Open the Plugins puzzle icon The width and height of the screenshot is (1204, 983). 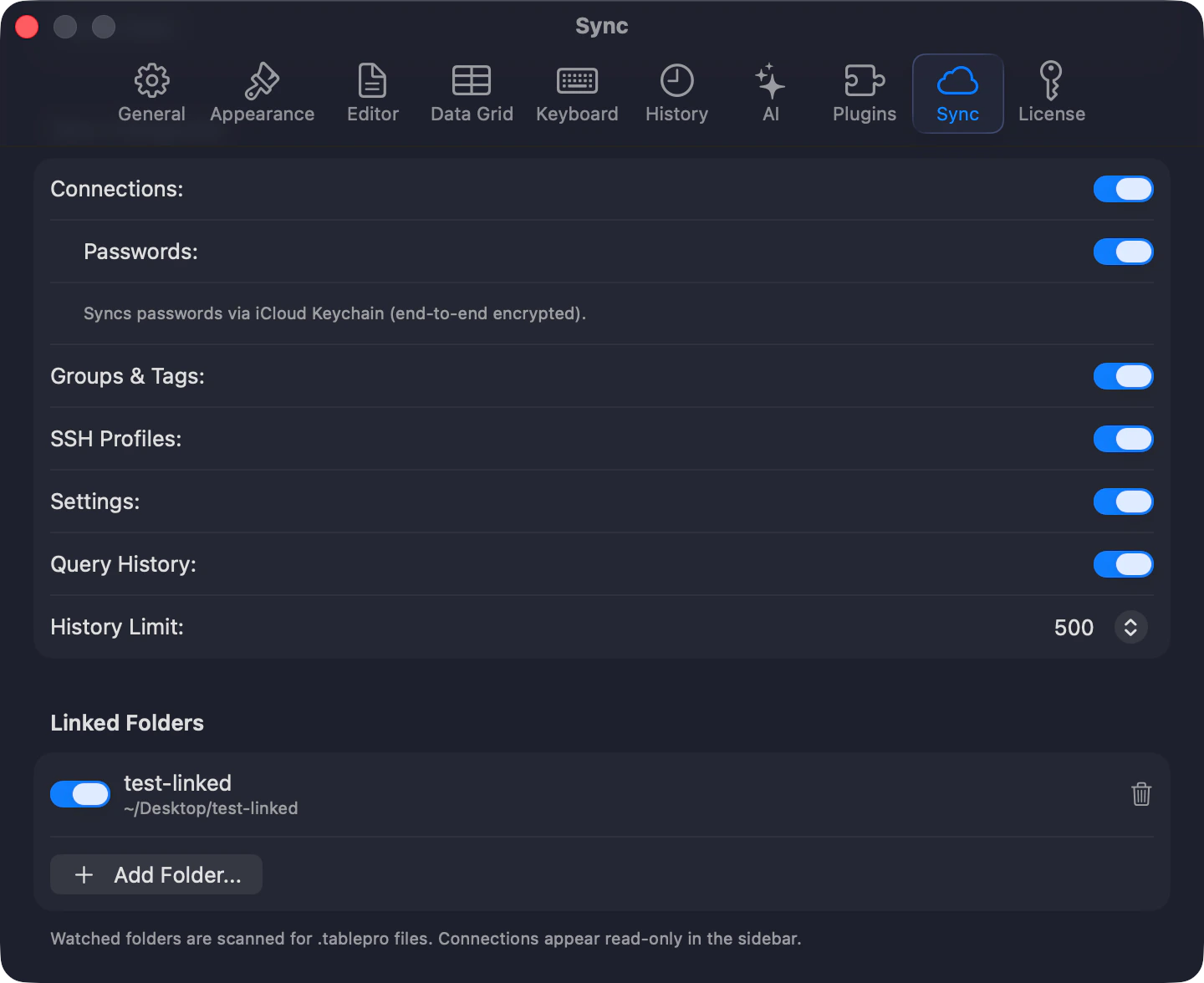864,80
